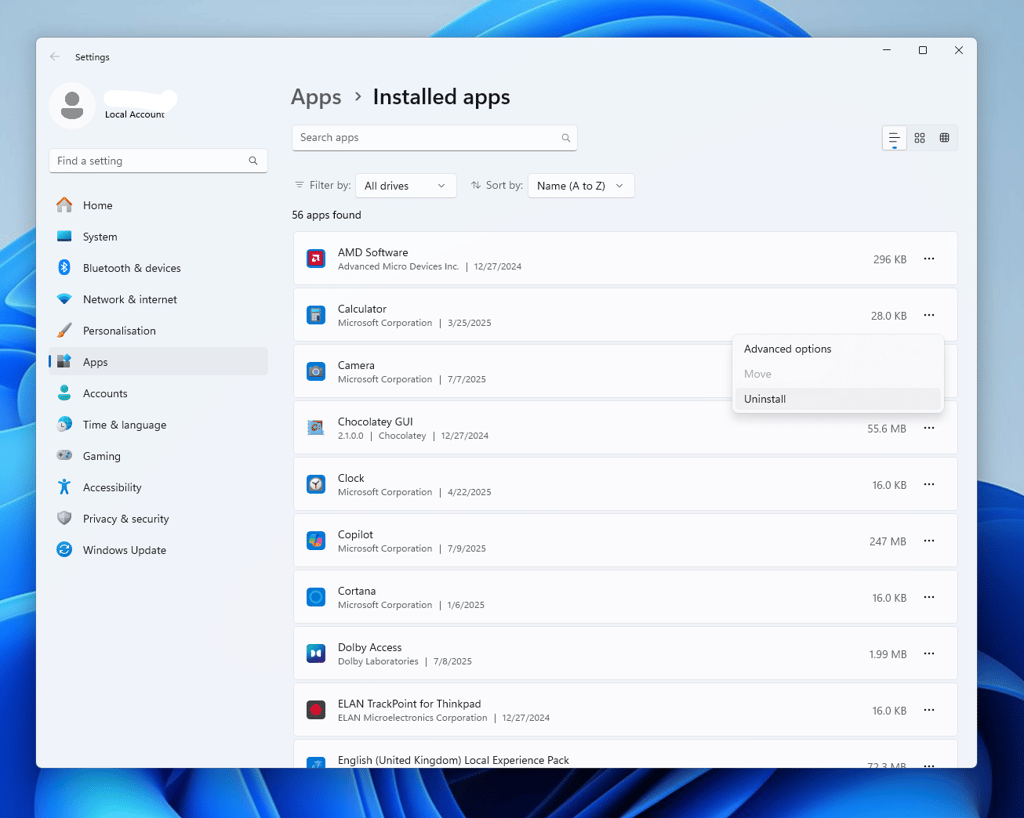Click the user account avatar
Viewport: 1024px width, 818px height.
tap(72, 105)
